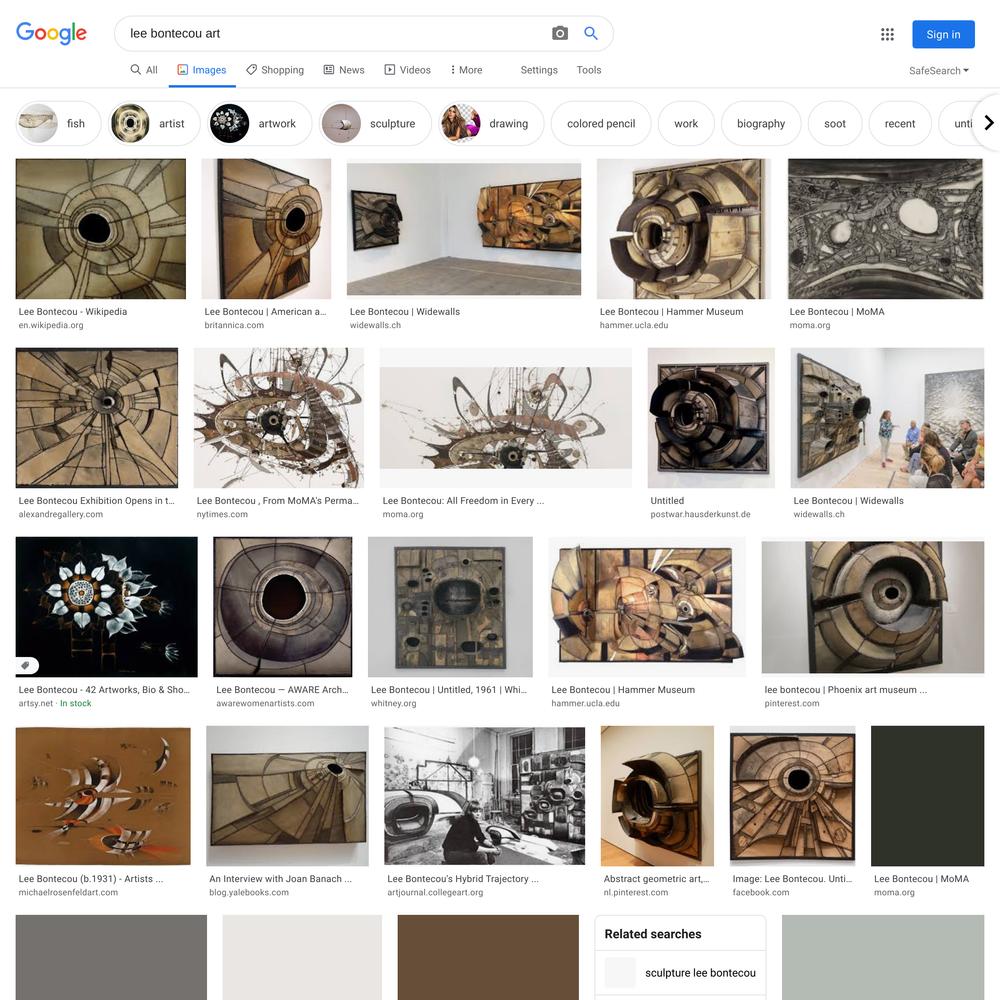Switch to the All tab

coord(144,70)
